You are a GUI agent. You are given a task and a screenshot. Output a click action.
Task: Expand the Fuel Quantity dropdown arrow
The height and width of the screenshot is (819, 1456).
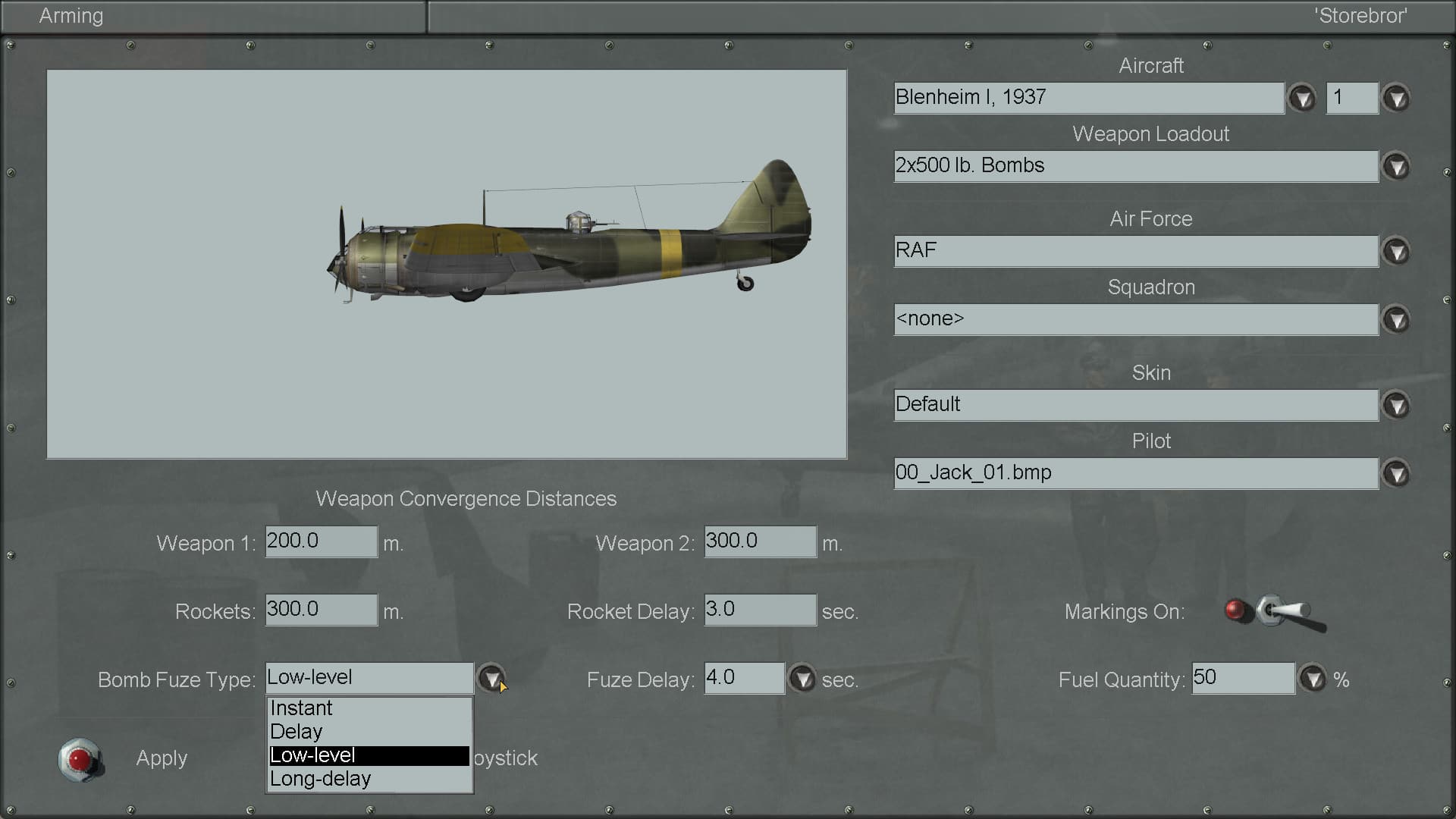(1313, 679)
